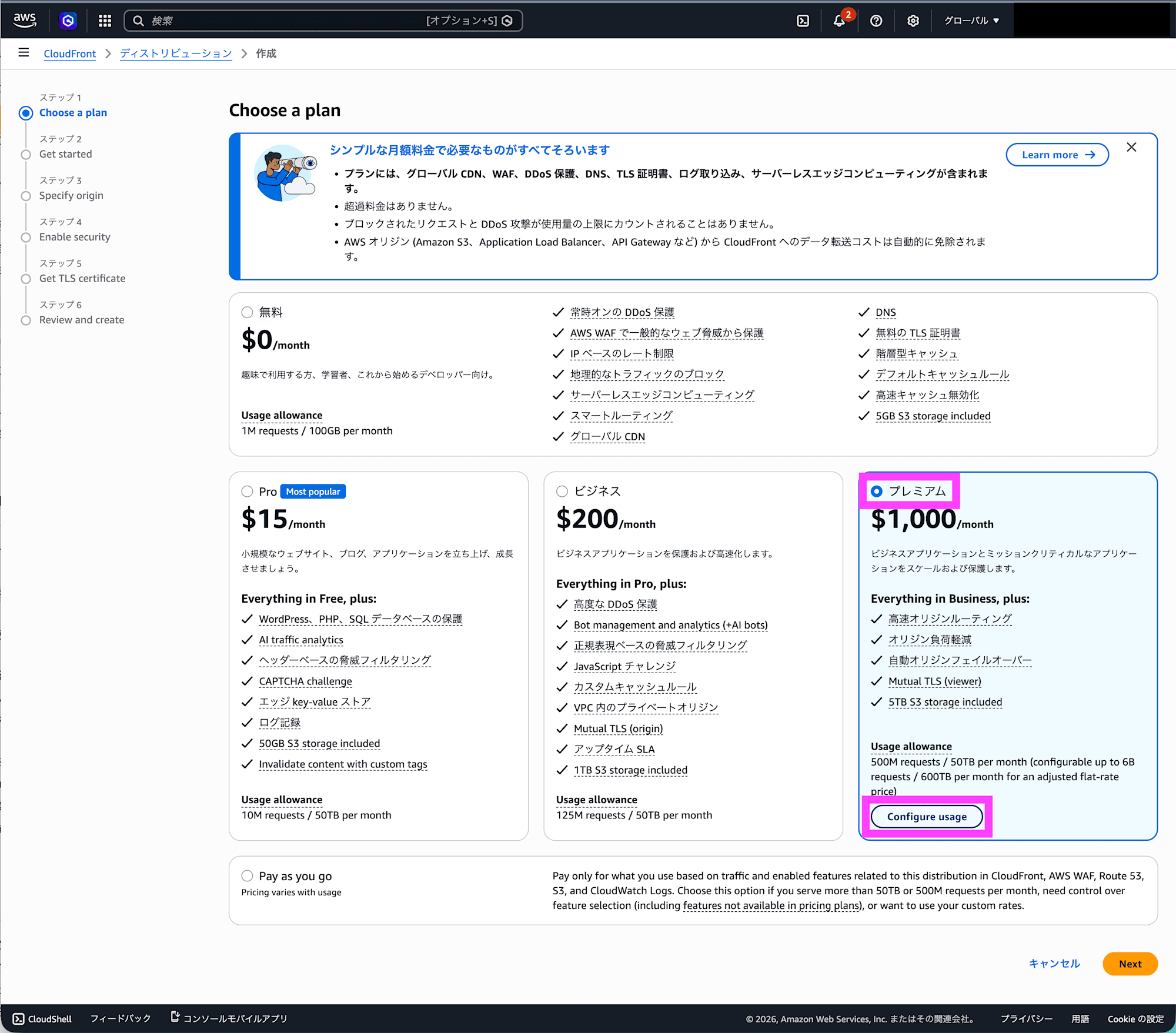Go to step Get started

pyautogui.click(x=65, y=154)
